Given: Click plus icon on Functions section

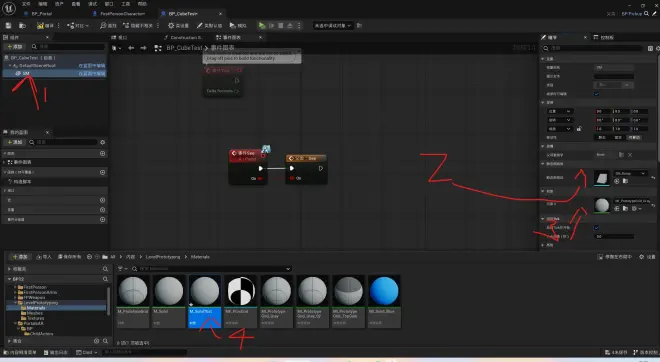Looking at the screenshot, I should point(102,172).
